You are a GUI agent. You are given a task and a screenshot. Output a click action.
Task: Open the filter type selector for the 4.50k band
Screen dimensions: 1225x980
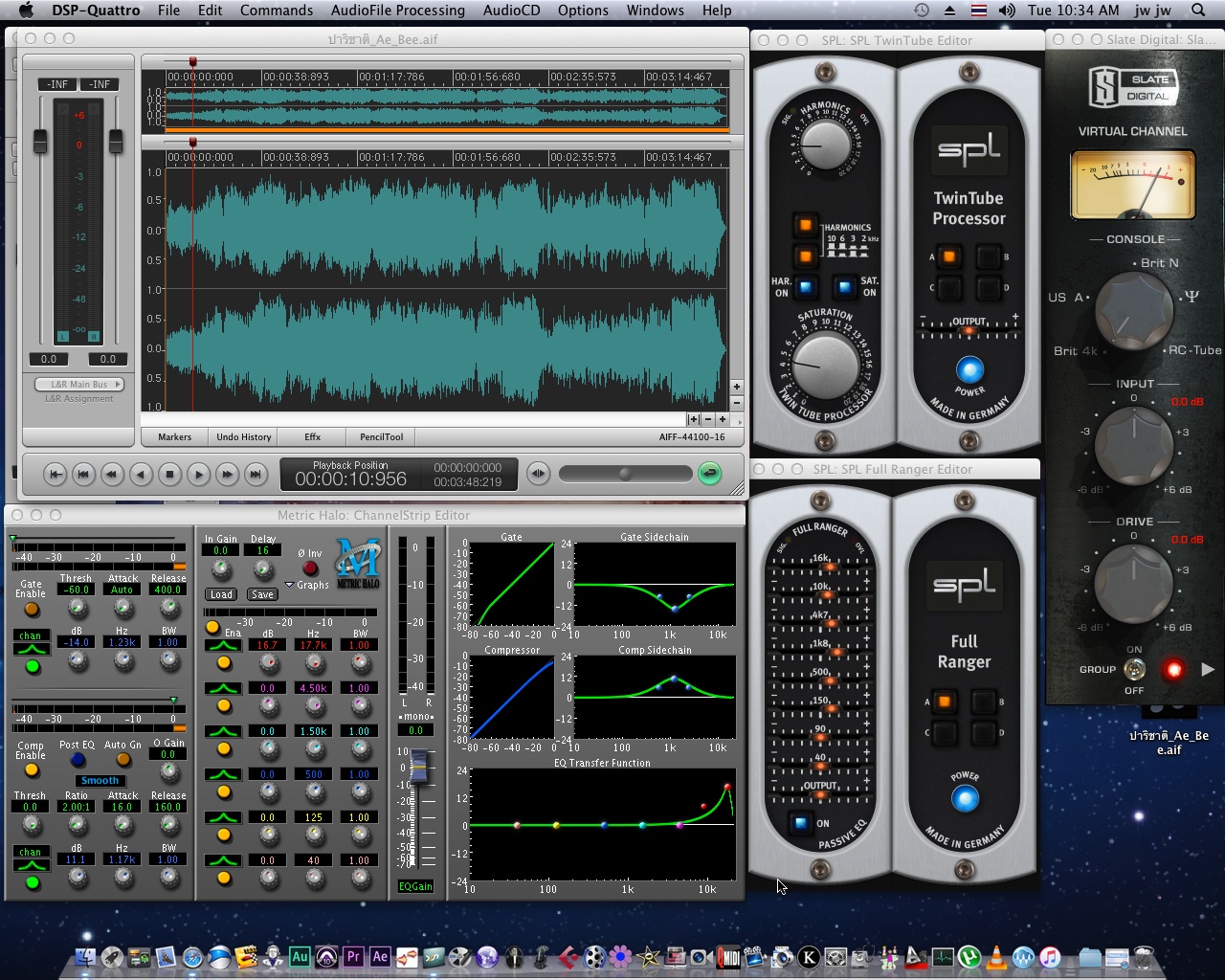[x=223, y=688]
